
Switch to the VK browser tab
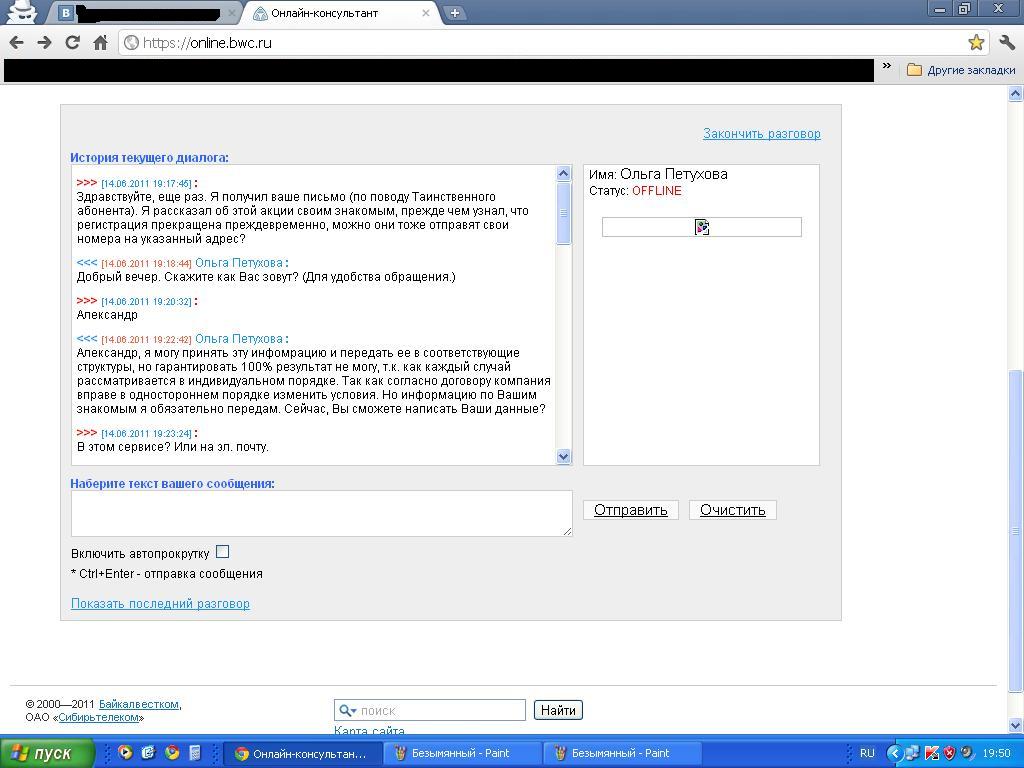[145, 13]
